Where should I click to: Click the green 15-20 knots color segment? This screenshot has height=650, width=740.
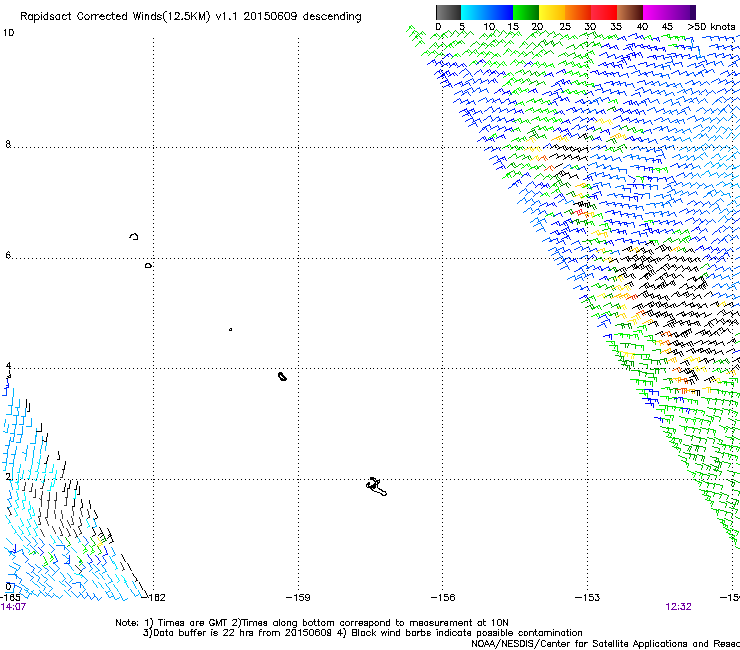coord(526,12)
